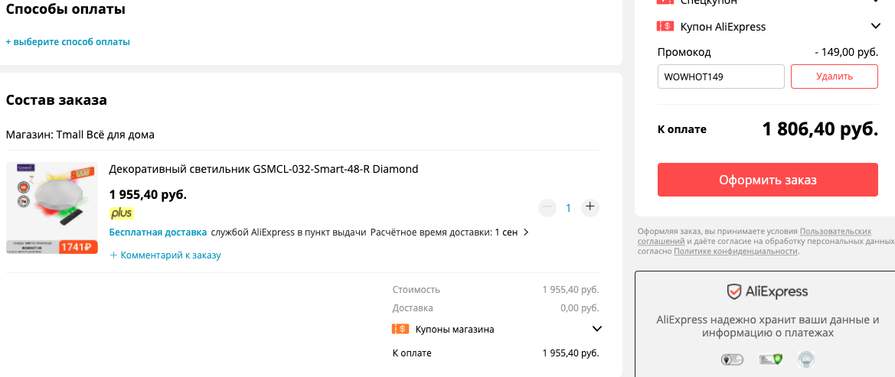The width and height of the screenshot is (895, 377).
Task: Click Оформить заказ button
Action: [768, 180]
